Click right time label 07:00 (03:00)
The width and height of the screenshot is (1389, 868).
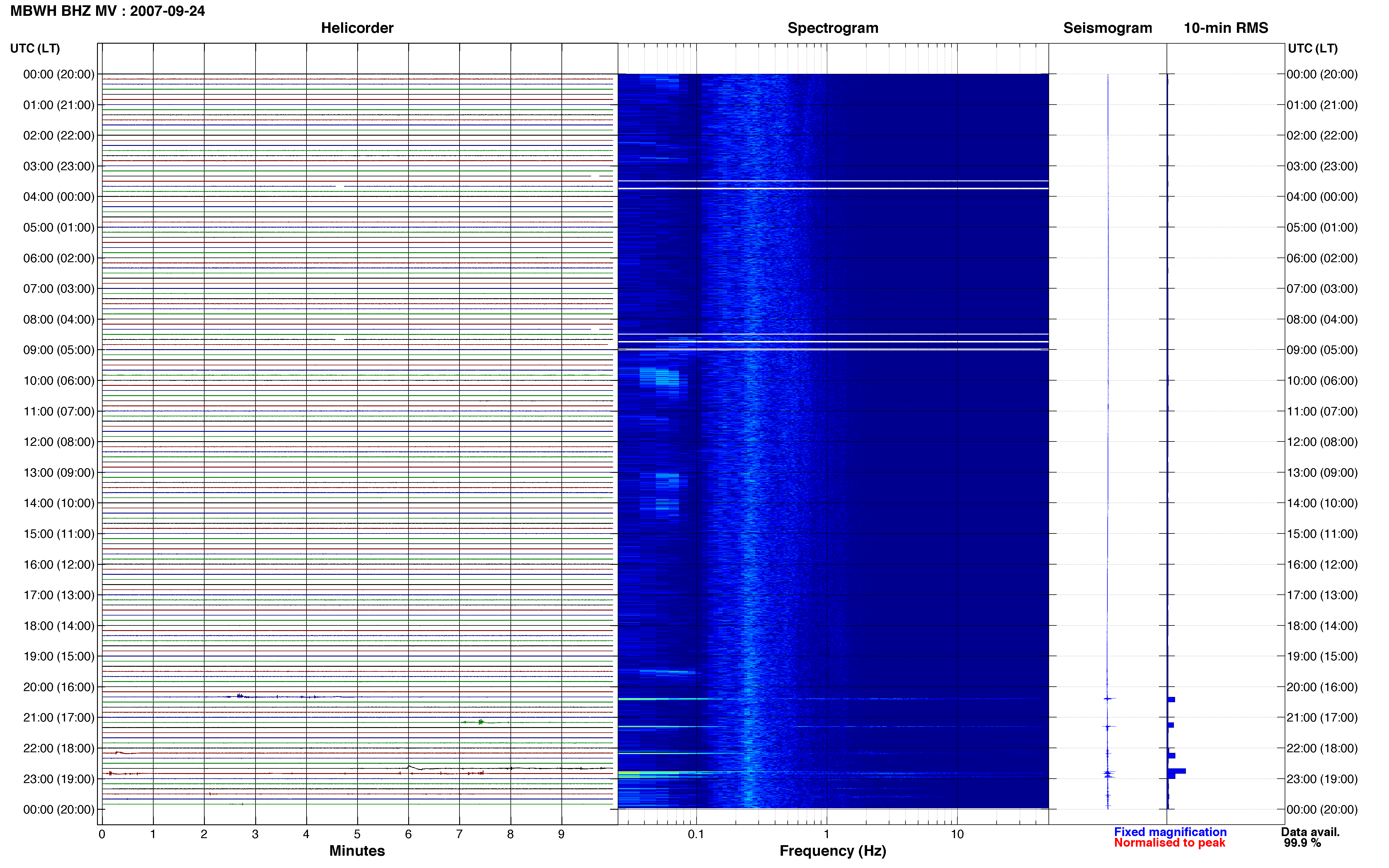pyautogui.click(x=1322, y=289)
